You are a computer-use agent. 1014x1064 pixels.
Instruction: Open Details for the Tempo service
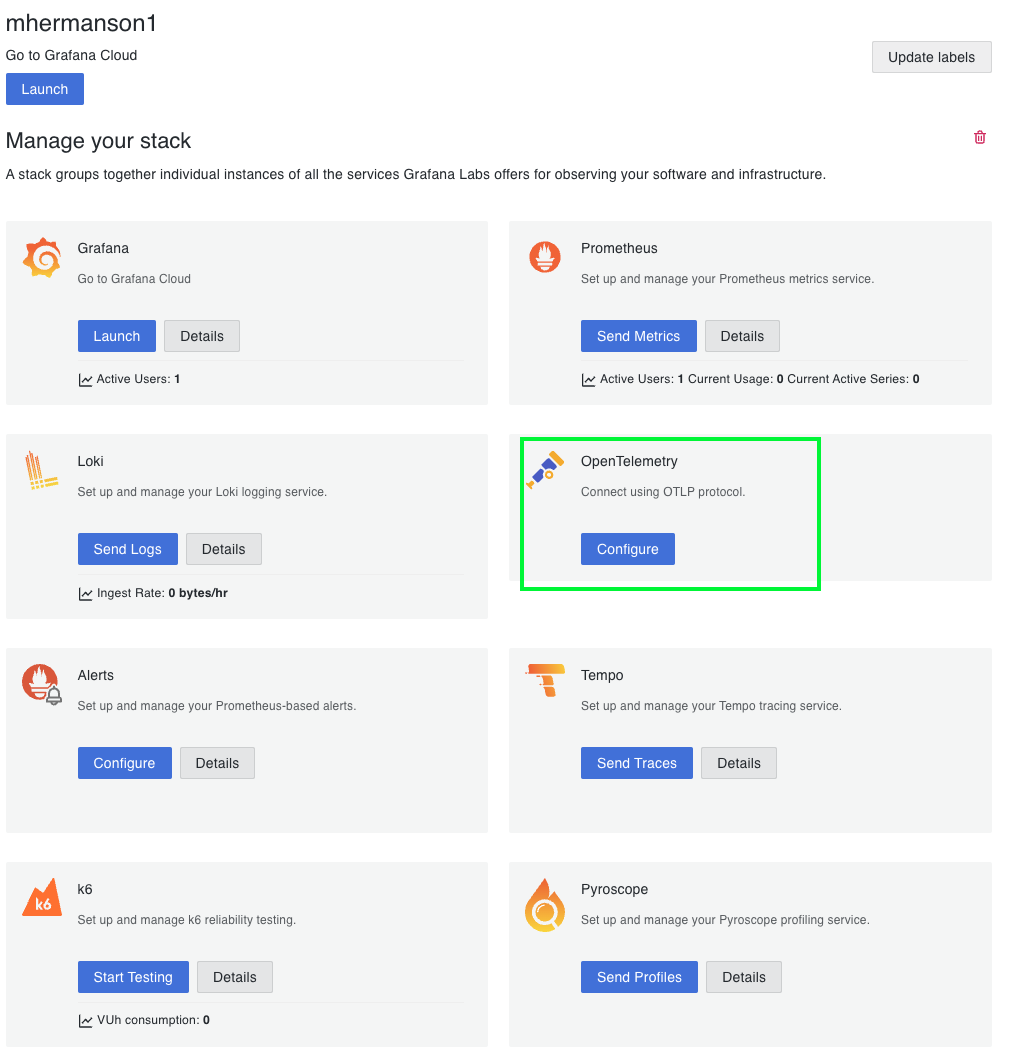738,763
